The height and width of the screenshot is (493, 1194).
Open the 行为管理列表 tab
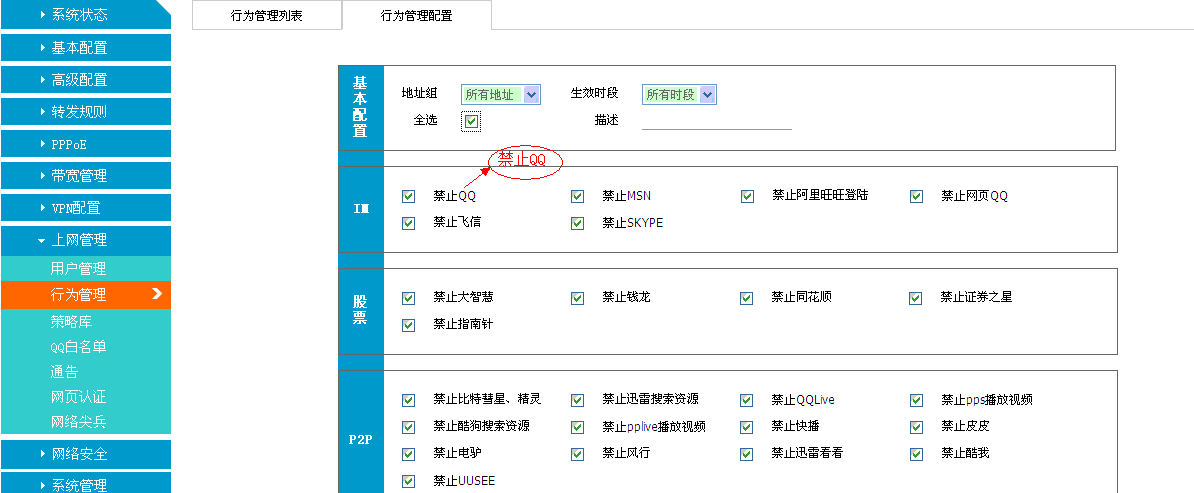(x=266, y=16)
